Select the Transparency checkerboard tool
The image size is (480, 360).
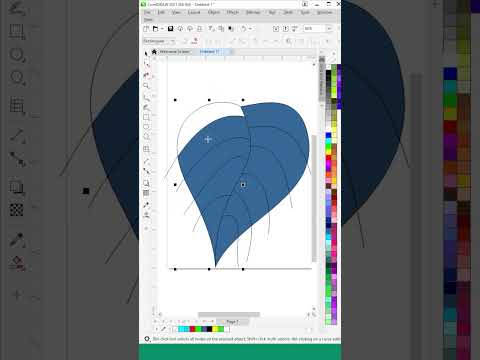tap(146, 193)
